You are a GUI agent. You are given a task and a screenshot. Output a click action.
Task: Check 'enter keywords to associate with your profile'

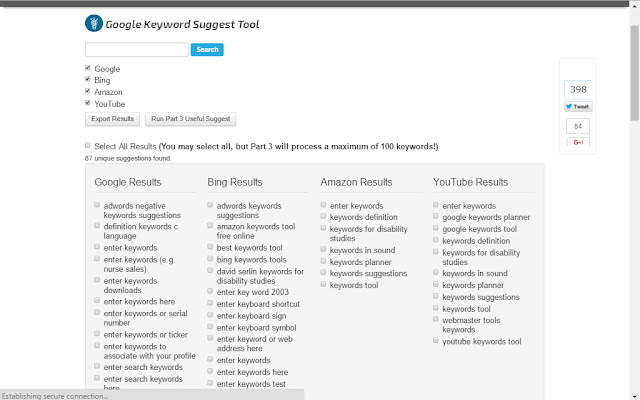(x=97, y=345)
